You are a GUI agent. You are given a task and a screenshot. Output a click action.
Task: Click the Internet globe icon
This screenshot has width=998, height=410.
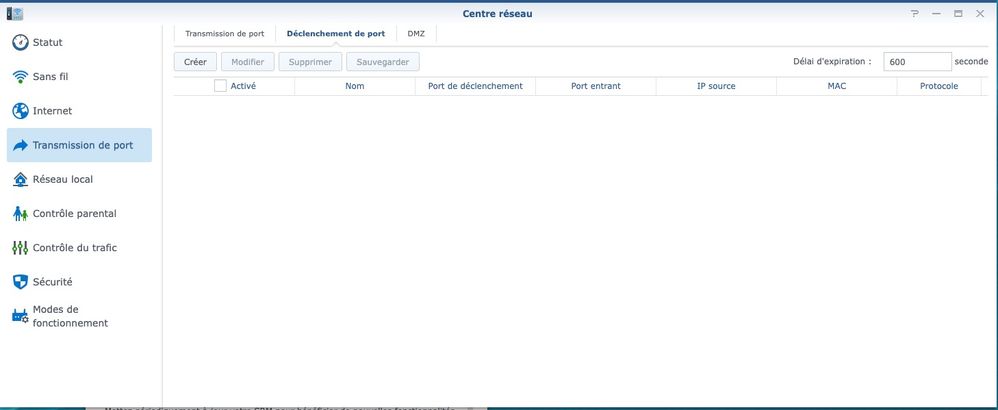click(x=20, y=111)
